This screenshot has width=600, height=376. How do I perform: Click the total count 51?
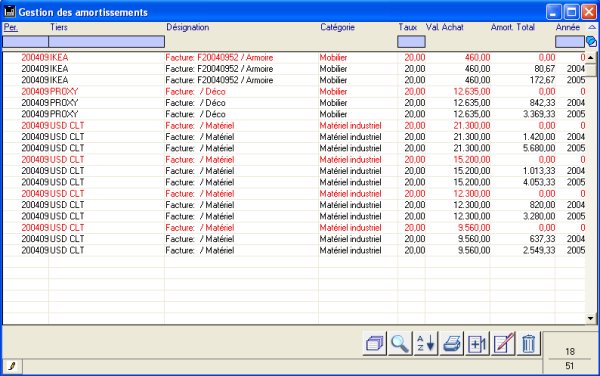click(570, 366)
